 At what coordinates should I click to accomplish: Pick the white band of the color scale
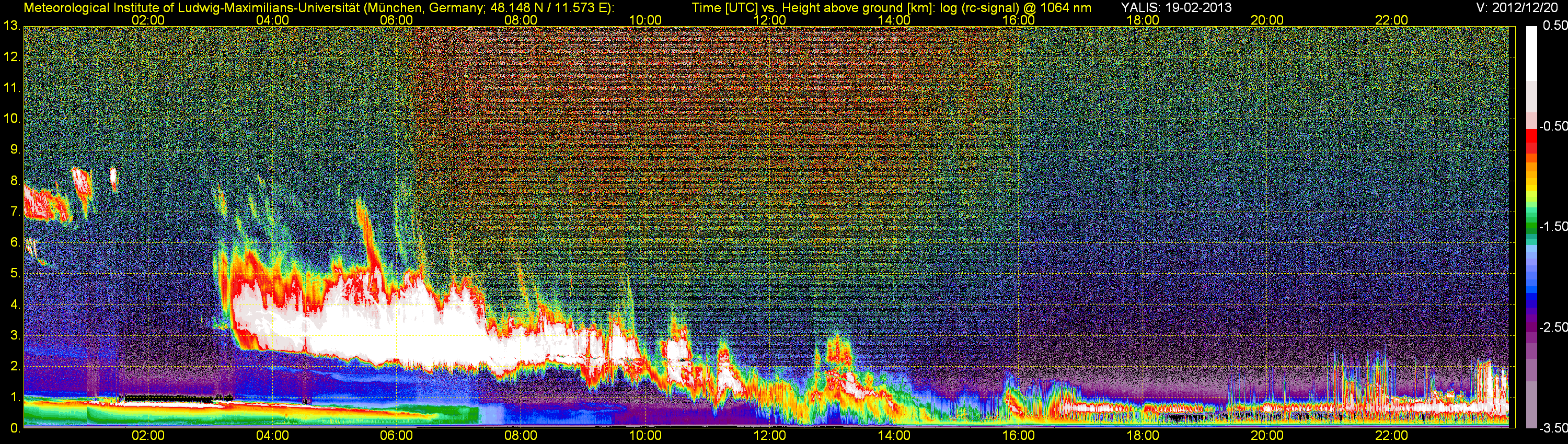pyautogui.click(x=1531, y=52)
